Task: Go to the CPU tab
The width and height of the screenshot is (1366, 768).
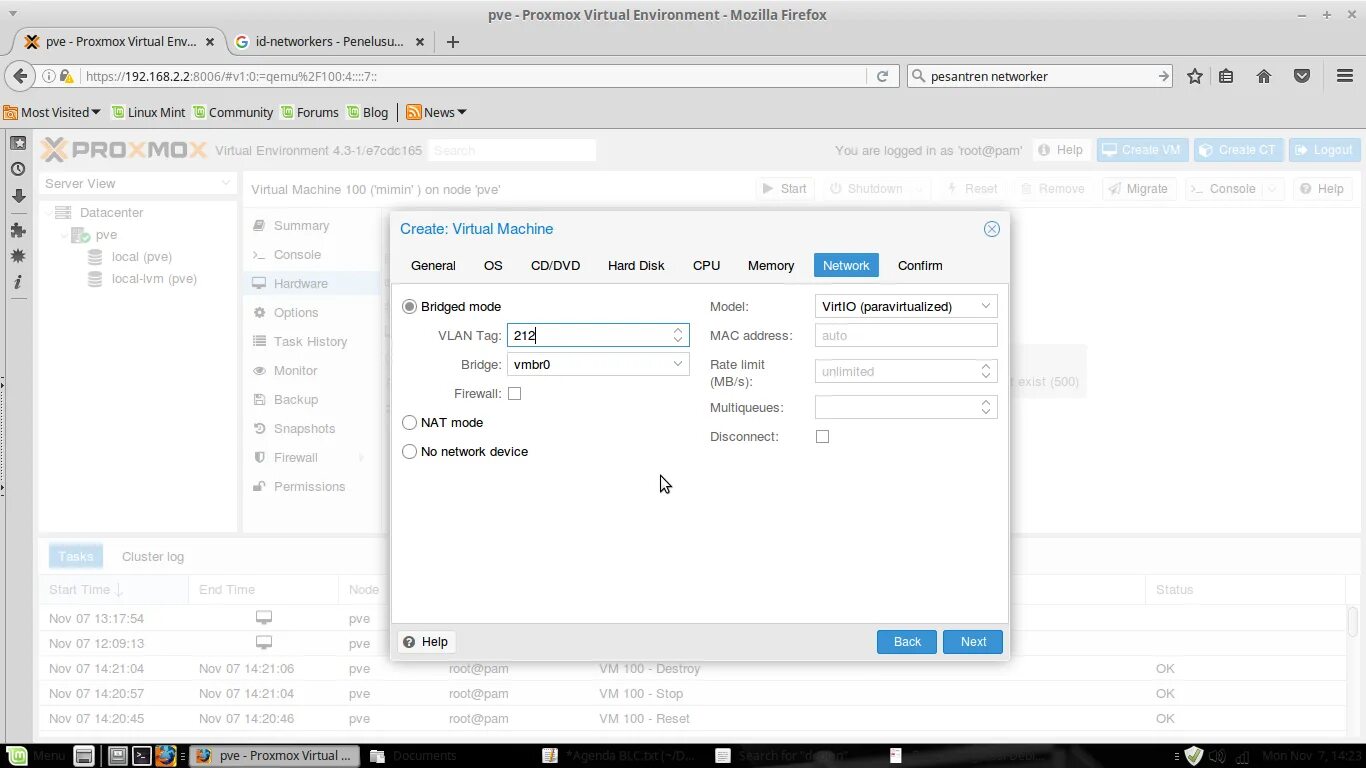Action: [706, 266]
